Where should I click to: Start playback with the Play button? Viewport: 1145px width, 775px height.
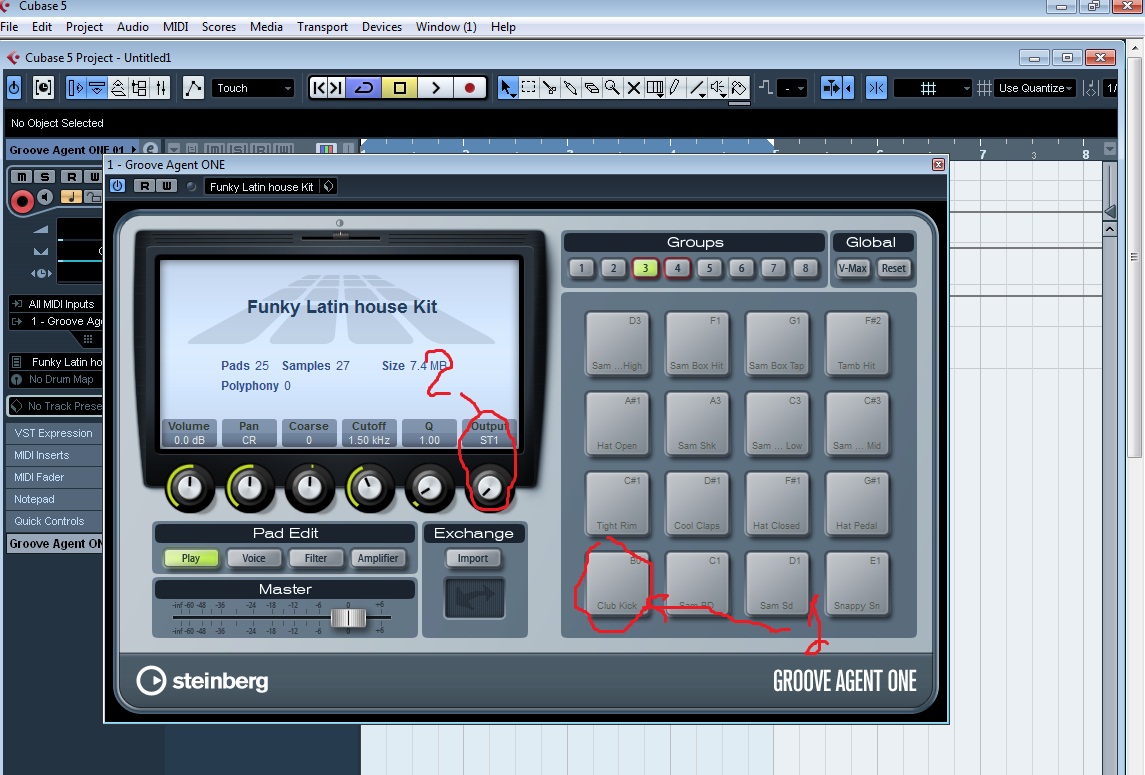point(436,88)
